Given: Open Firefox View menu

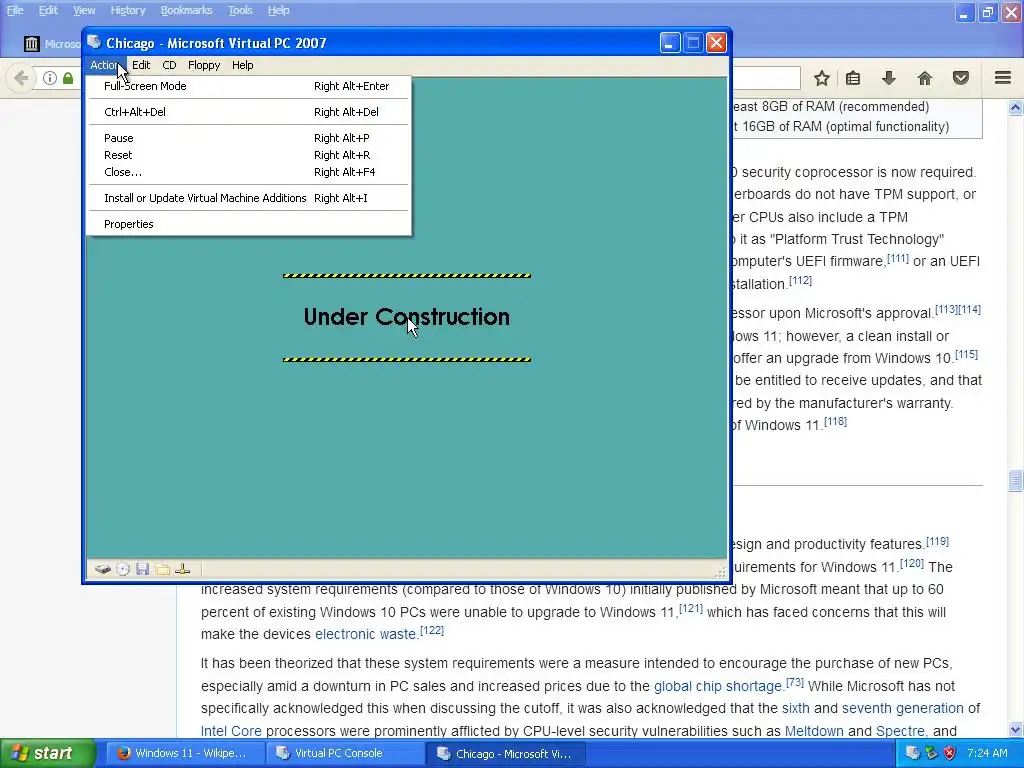Looking at the screenshot, I should click(x=84, y=10).
